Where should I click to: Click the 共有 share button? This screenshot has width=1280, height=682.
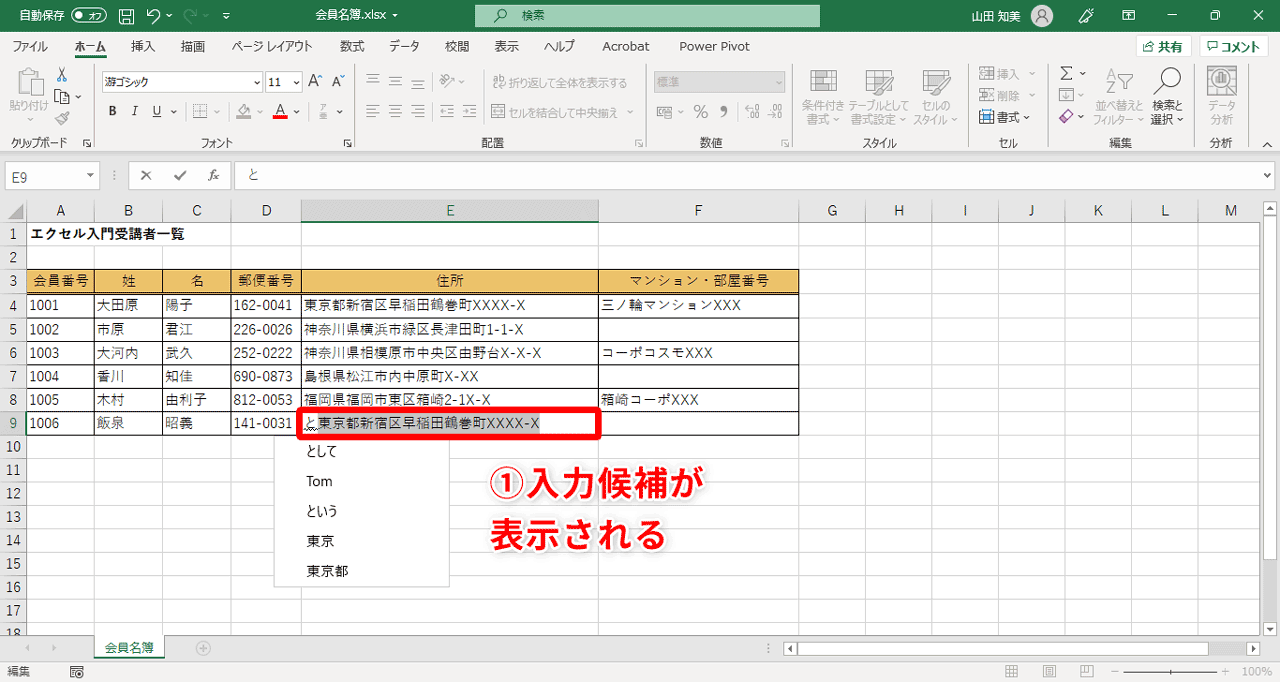(x=1165, y=46)
